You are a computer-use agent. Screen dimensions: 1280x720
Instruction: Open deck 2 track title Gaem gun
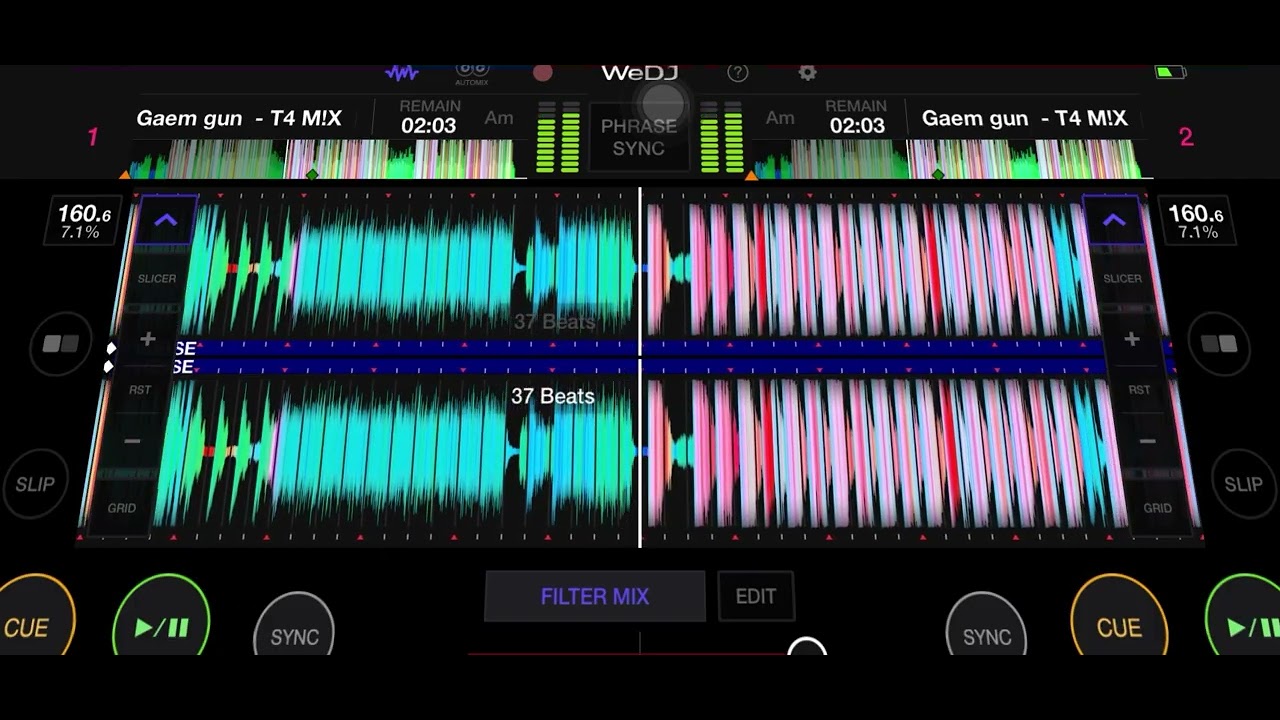coord(1024,118)
